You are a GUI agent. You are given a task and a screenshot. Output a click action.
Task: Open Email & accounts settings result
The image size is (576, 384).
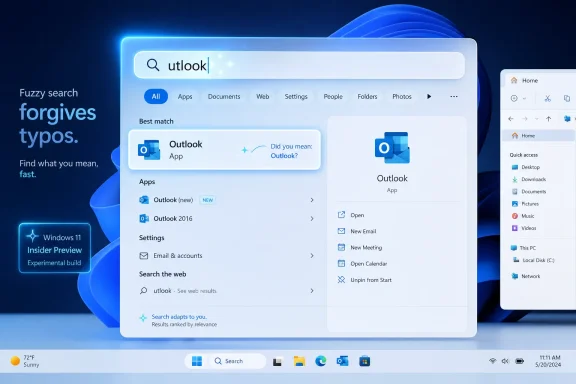pos(226,256)
